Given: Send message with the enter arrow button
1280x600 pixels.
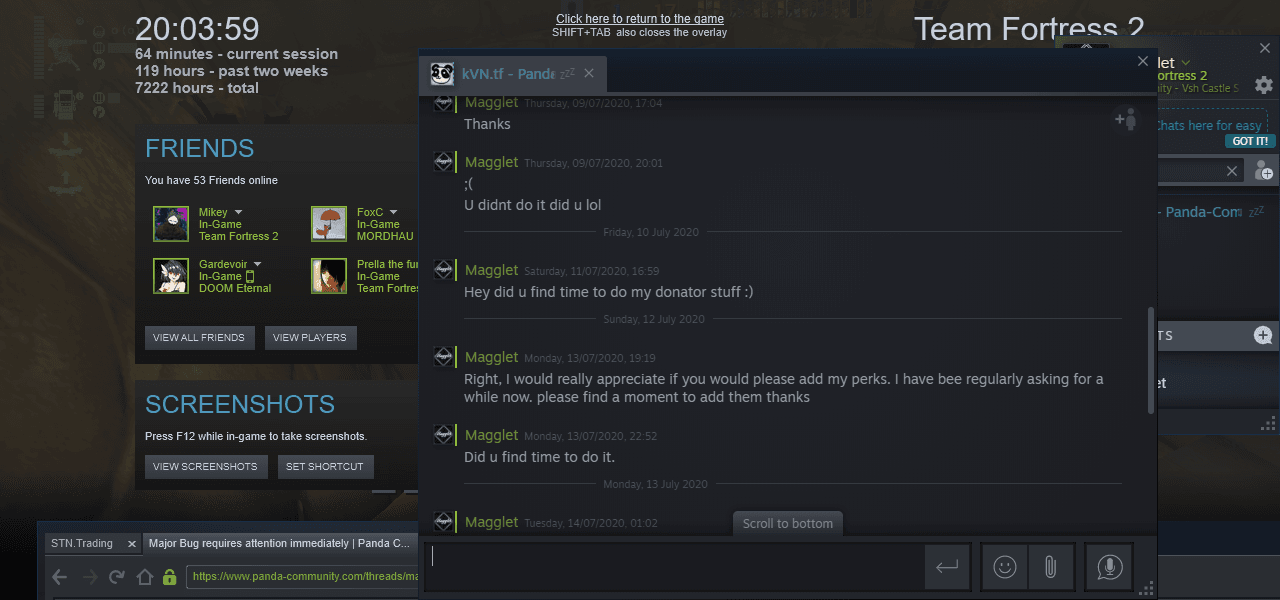Looking at the screenshot, I should (947, 567).
